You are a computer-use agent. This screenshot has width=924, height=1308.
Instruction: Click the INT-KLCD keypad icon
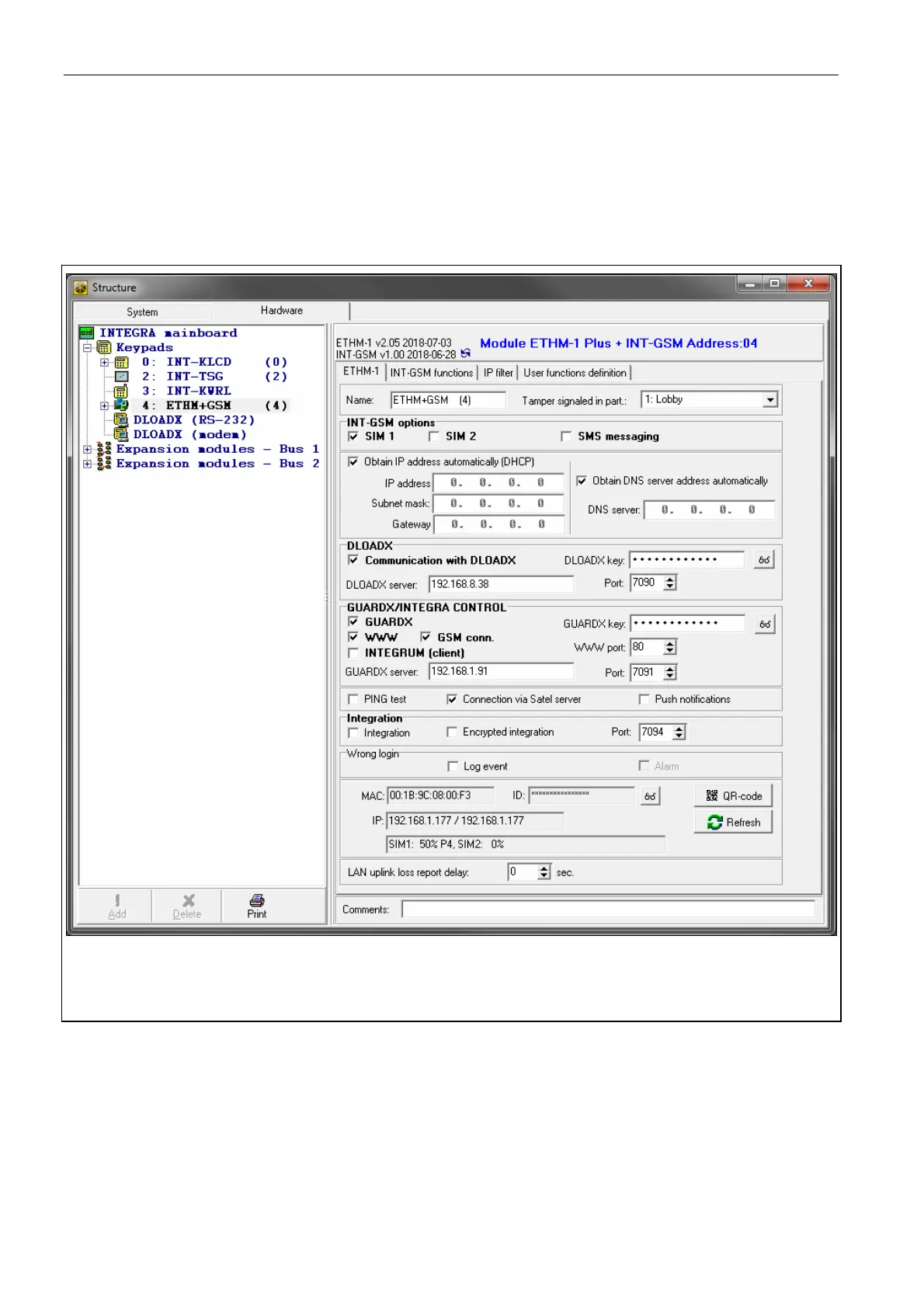pyautogui.click(x=122, y=363)
